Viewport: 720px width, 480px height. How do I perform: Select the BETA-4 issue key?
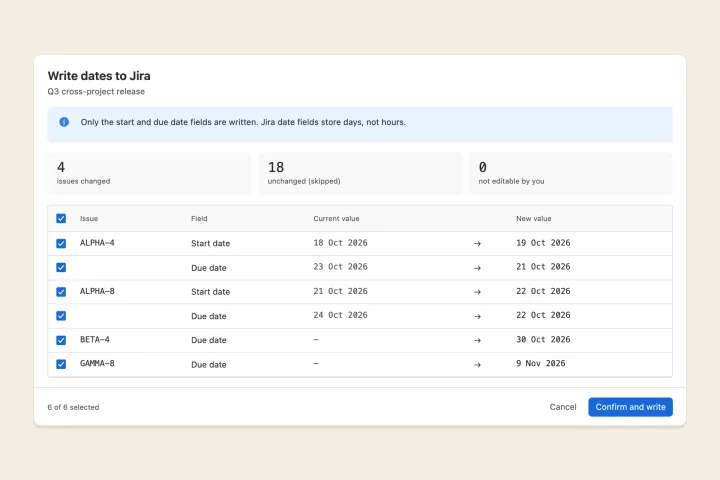coord(95,339)
